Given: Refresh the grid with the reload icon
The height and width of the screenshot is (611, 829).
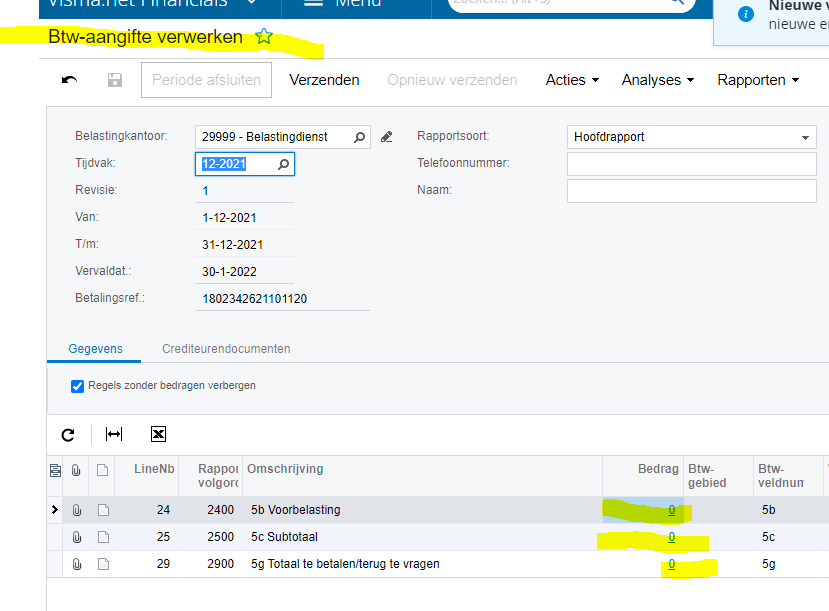Looking at the screenshot, I should click(68, 434).
